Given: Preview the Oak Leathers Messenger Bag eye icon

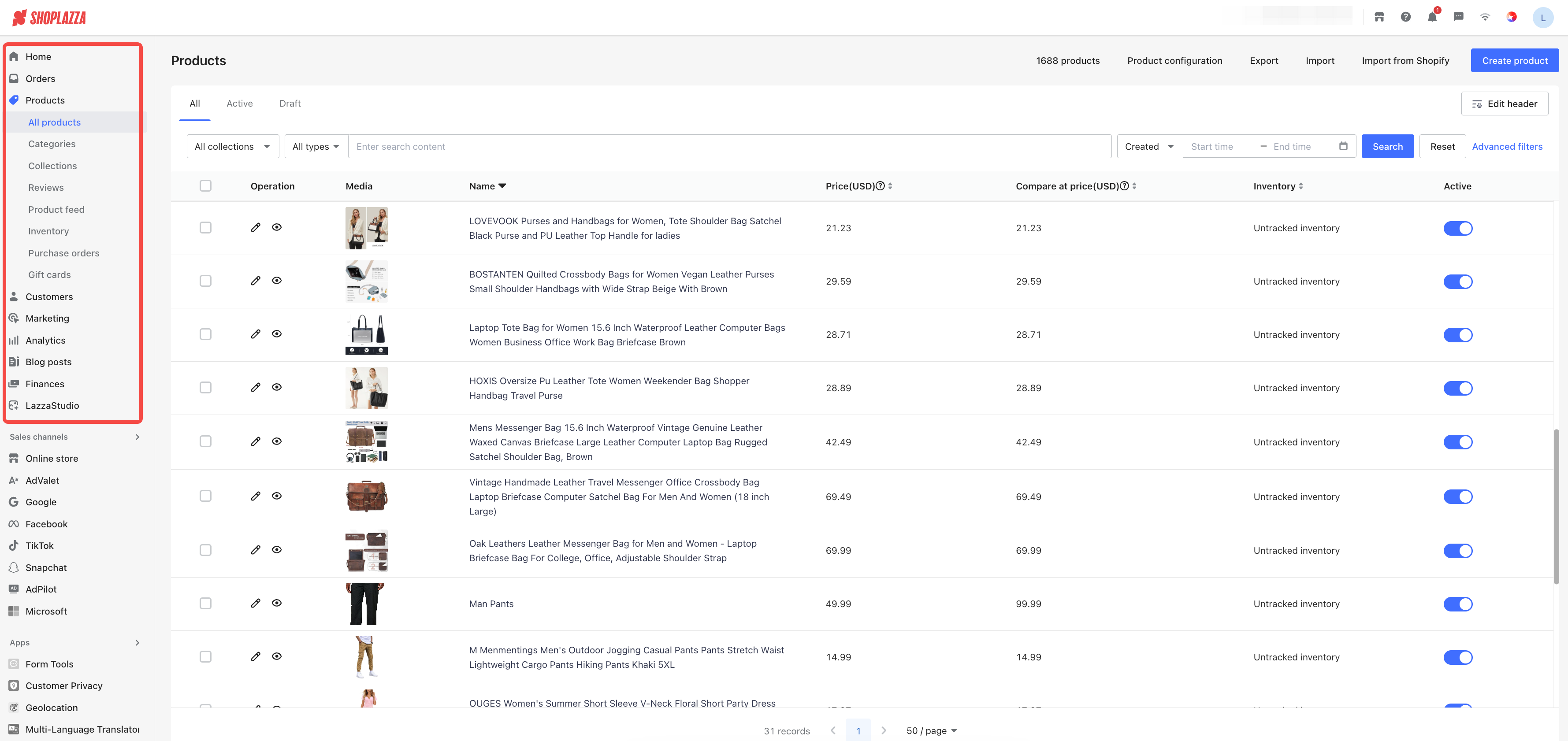Looking at the screenshot, I should click(276, 550).
